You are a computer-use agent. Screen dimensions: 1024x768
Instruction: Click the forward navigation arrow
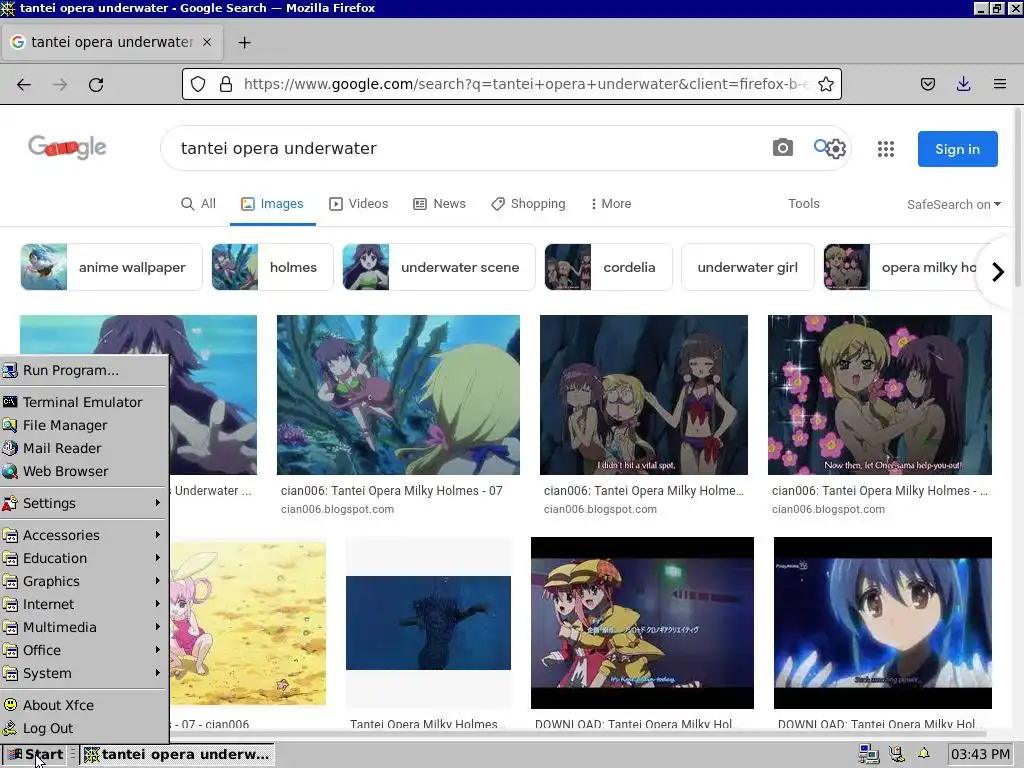click(60, 84)
